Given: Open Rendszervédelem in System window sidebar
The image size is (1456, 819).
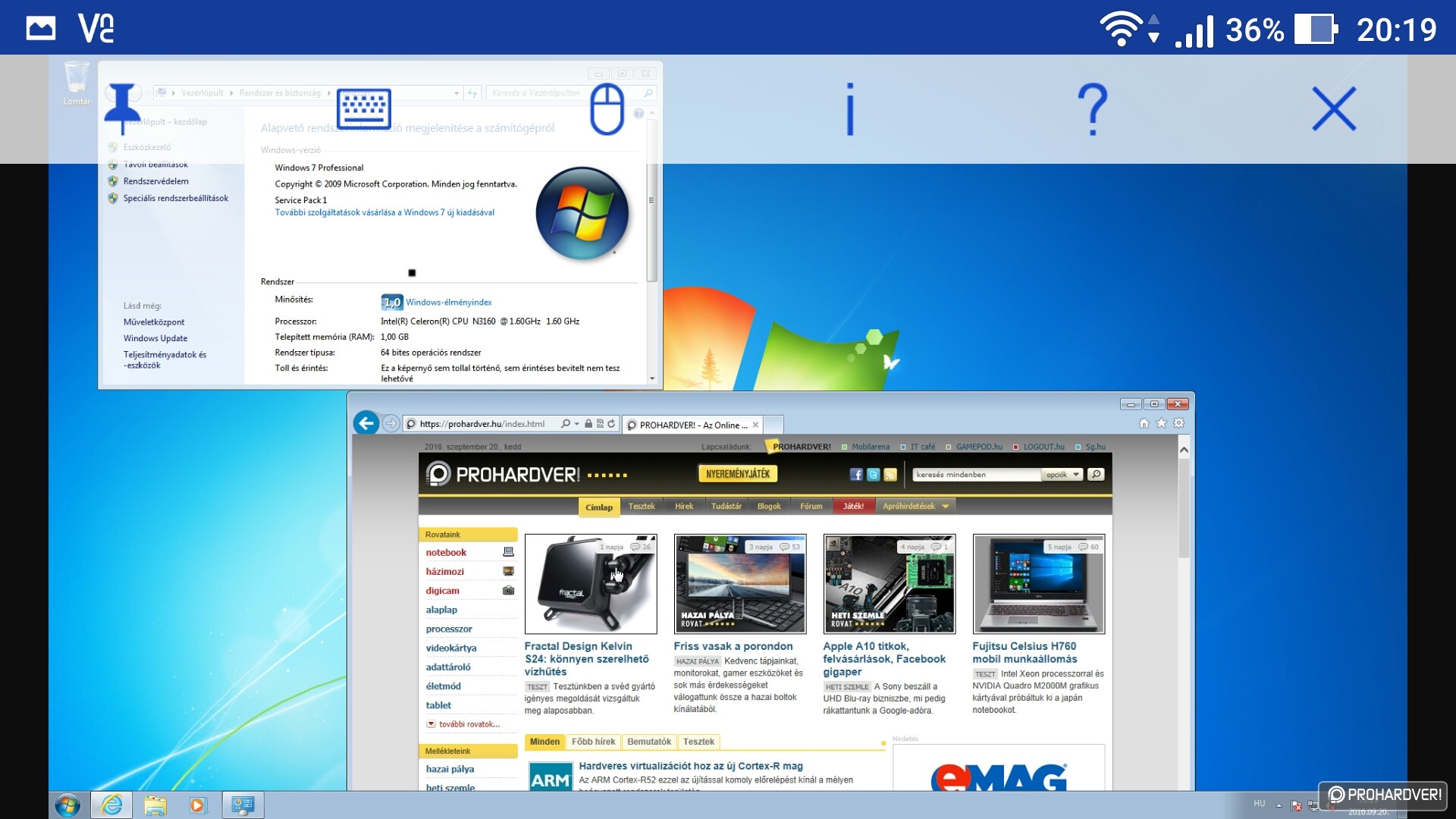Looking at the screenshot, I should click(156, 181).
